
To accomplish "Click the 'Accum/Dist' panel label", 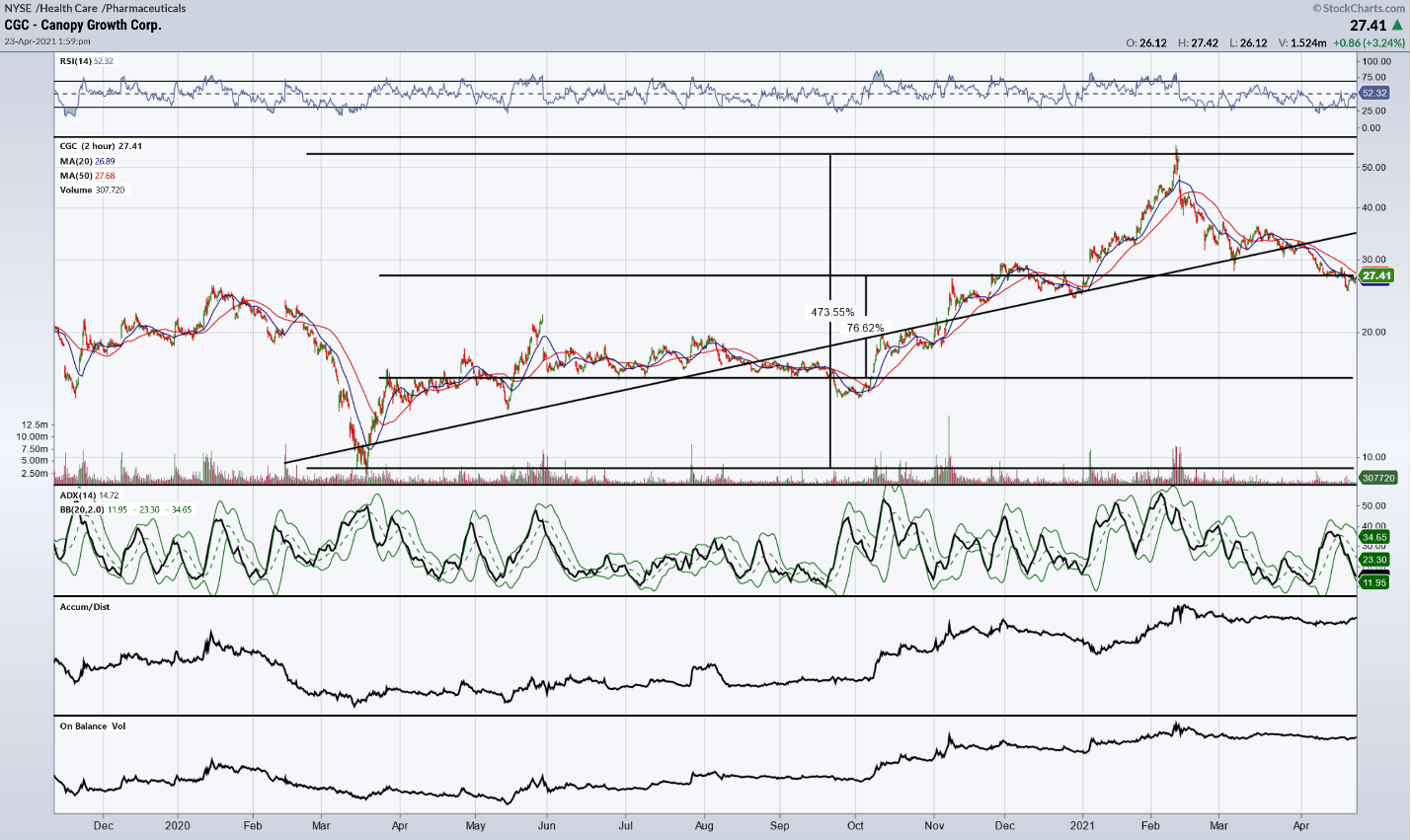I will 85,607.
